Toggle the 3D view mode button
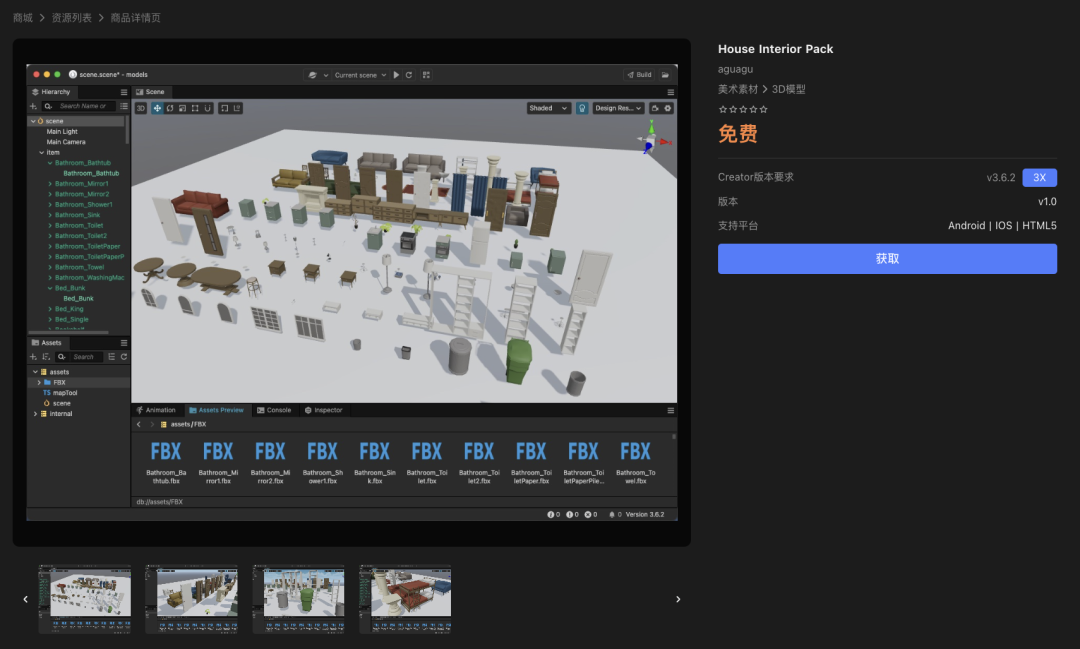Viewport: 1080px width, 649px height. point(141,108)
